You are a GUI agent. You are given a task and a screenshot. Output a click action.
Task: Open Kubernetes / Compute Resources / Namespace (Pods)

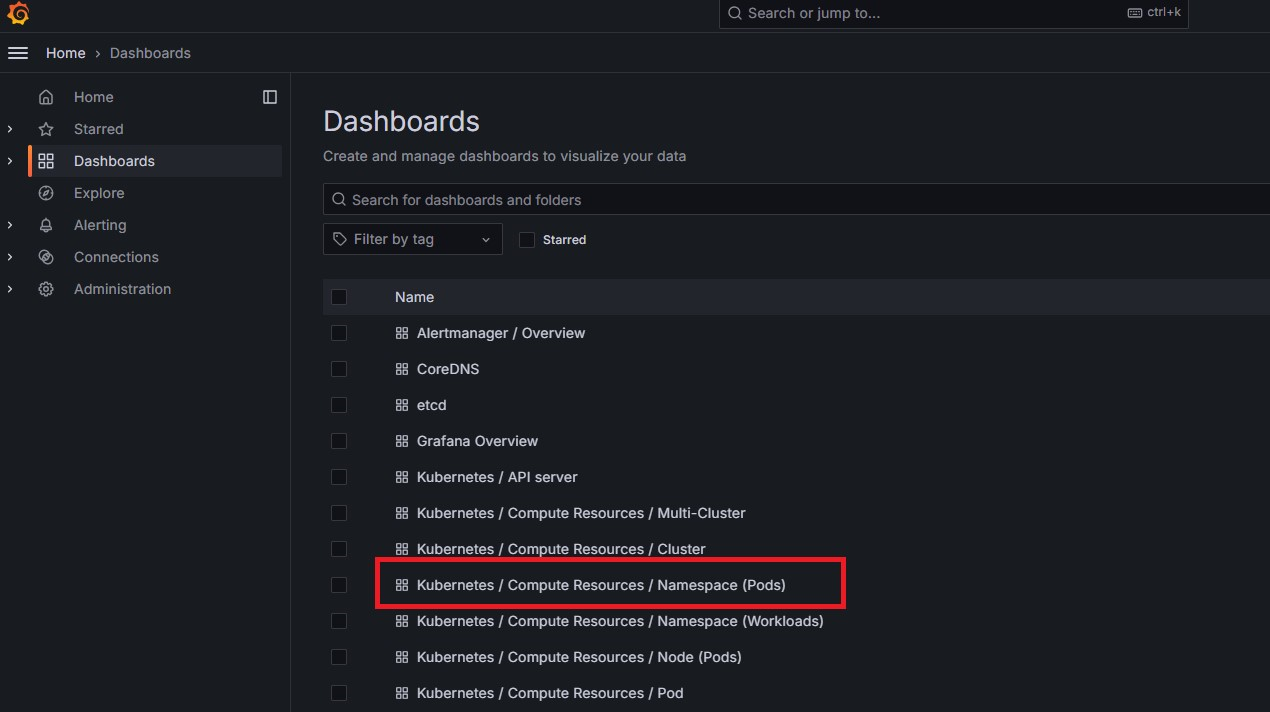(x=601, y=585)
